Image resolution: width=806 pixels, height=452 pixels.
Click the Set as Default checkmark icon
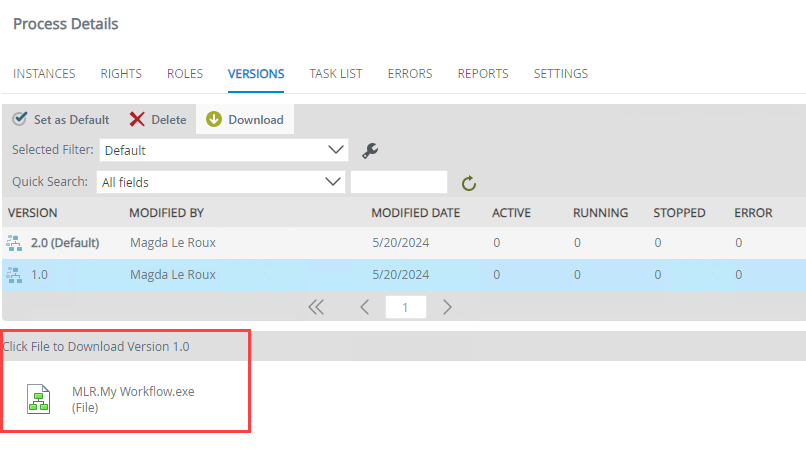(x=20, y=119)
